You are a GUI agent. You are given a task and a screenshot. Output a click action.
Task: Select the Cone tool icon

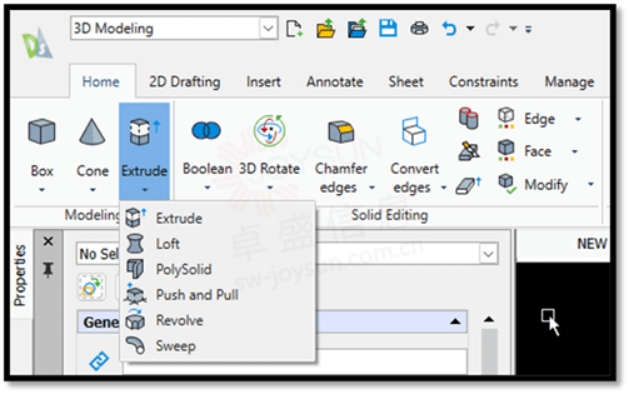pyautogui.click(x=92, y=131)
